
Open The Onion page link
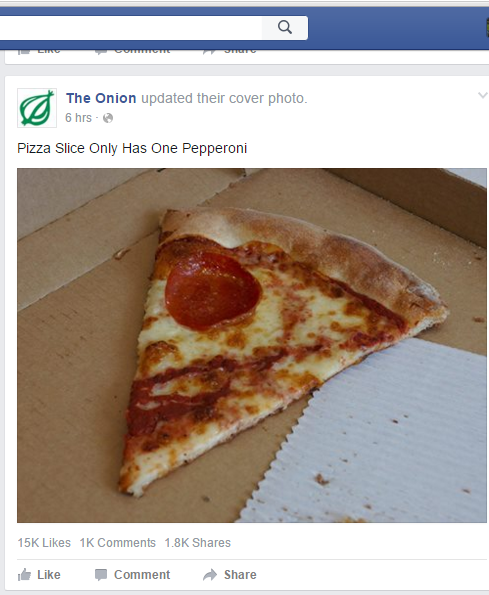pyautogui.click(x=101, y=98)
